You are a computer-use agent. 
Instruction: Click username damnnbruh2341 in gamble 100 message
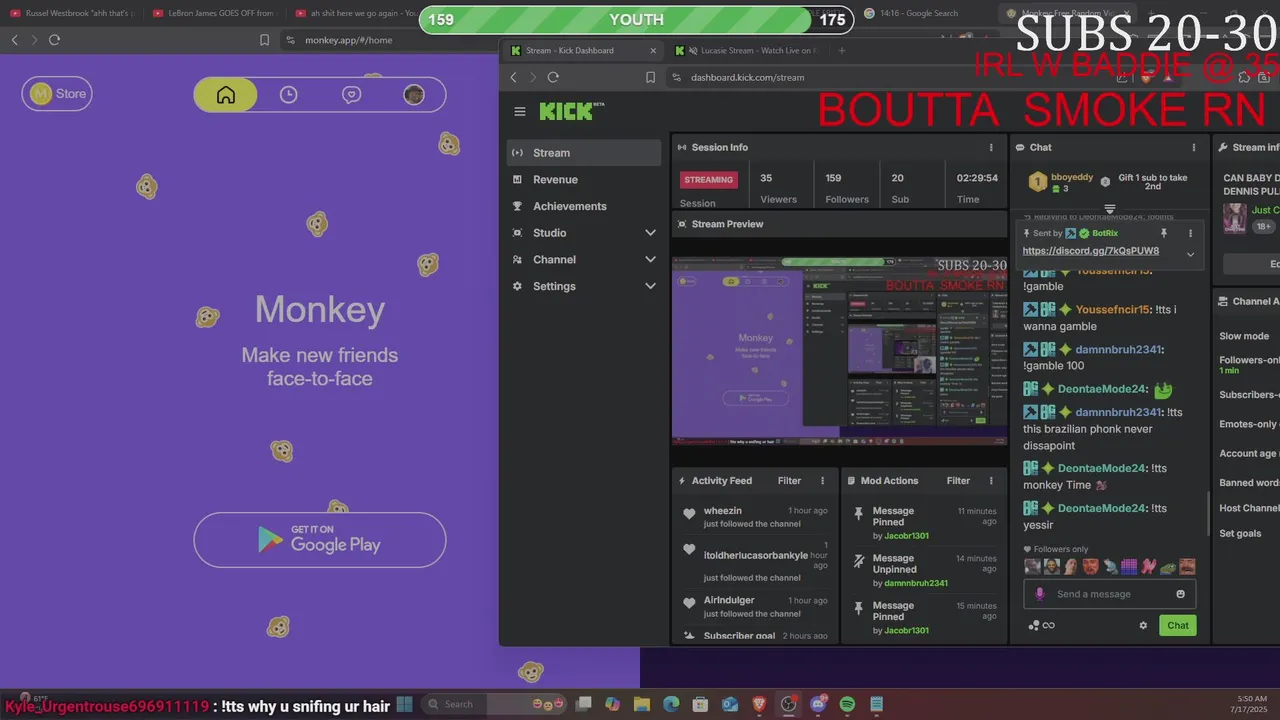1119,350
